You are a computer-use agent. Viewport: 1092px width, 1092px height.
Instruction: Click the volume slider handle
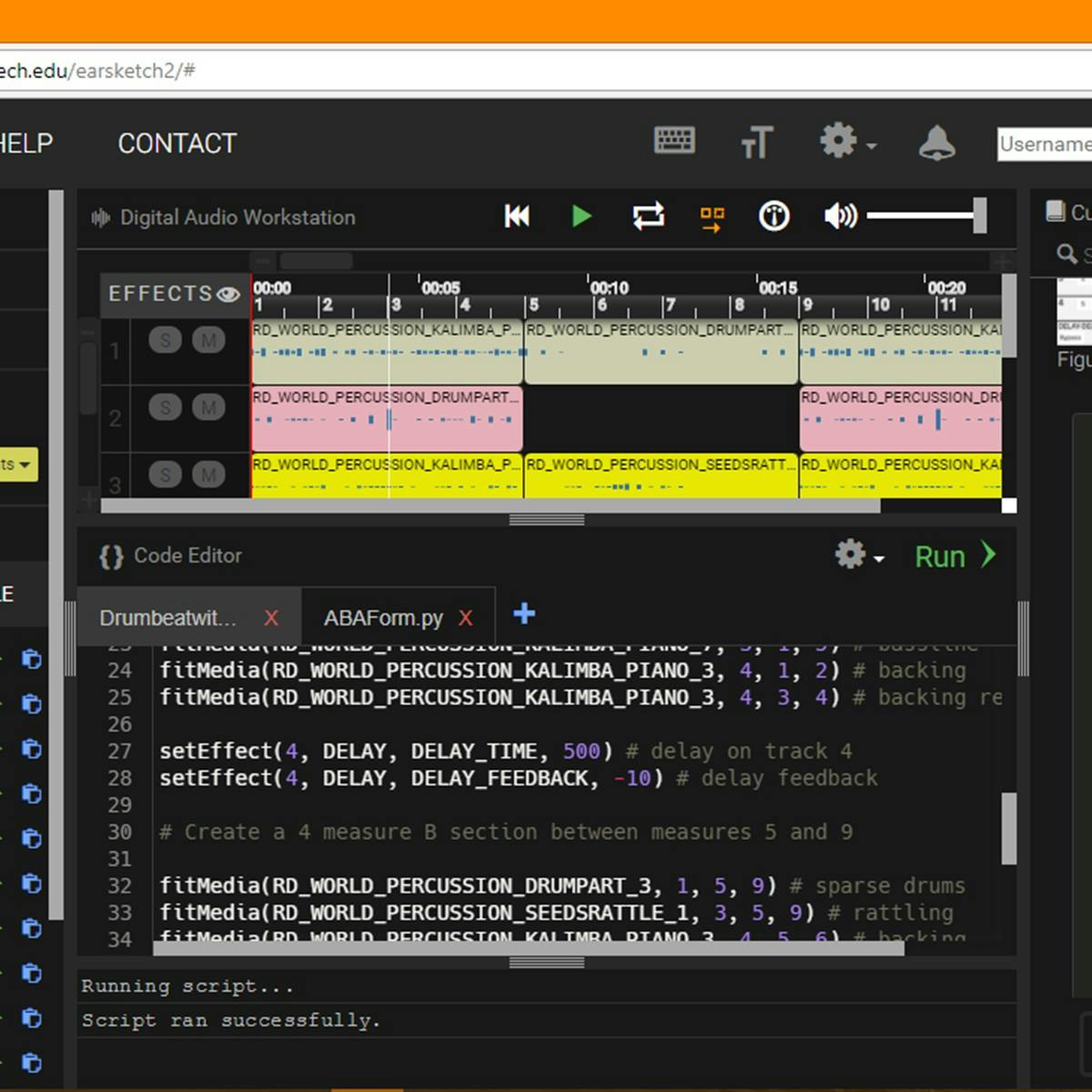(979, 216)
